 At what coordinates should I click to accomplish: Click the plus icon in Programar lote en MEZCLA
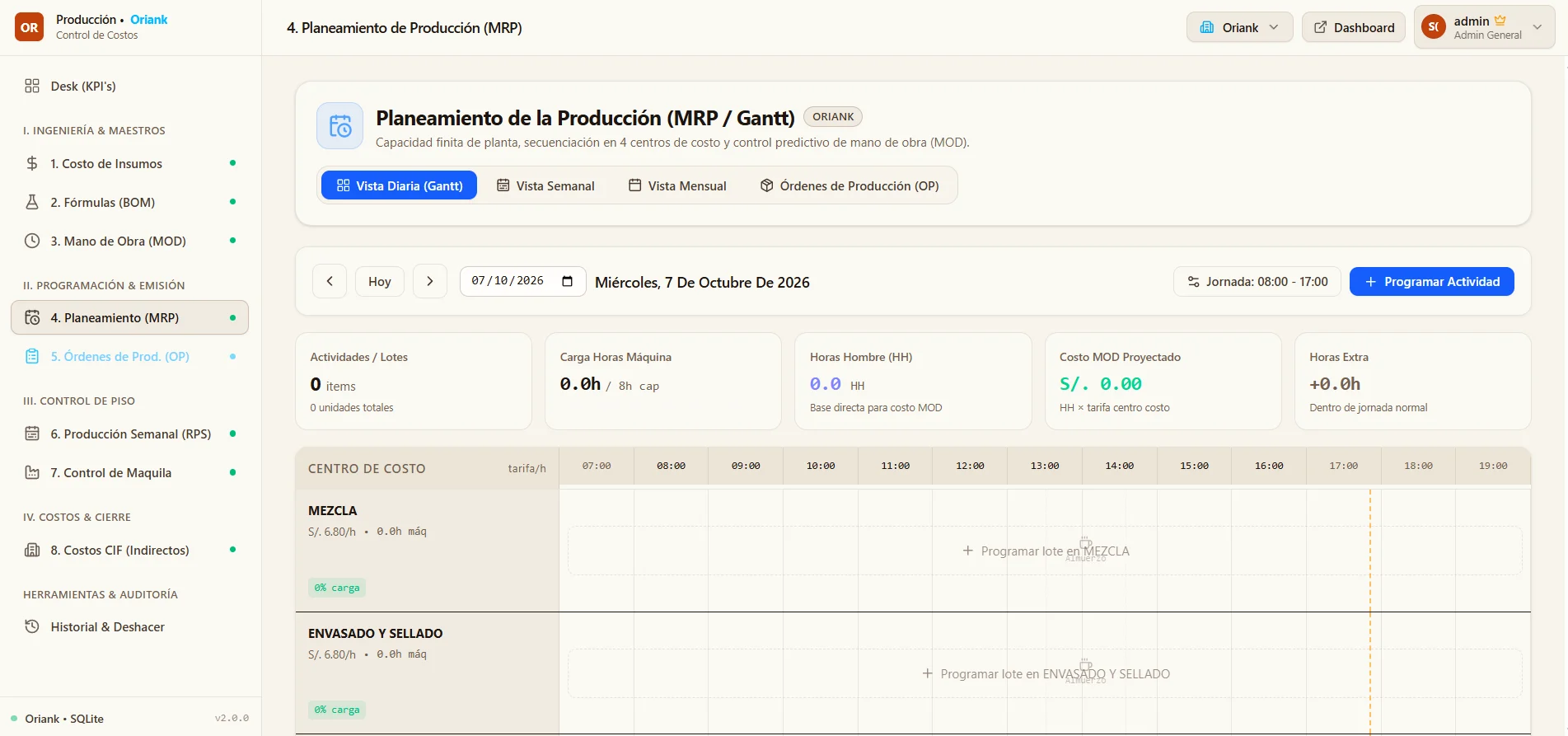coord(968,551)
